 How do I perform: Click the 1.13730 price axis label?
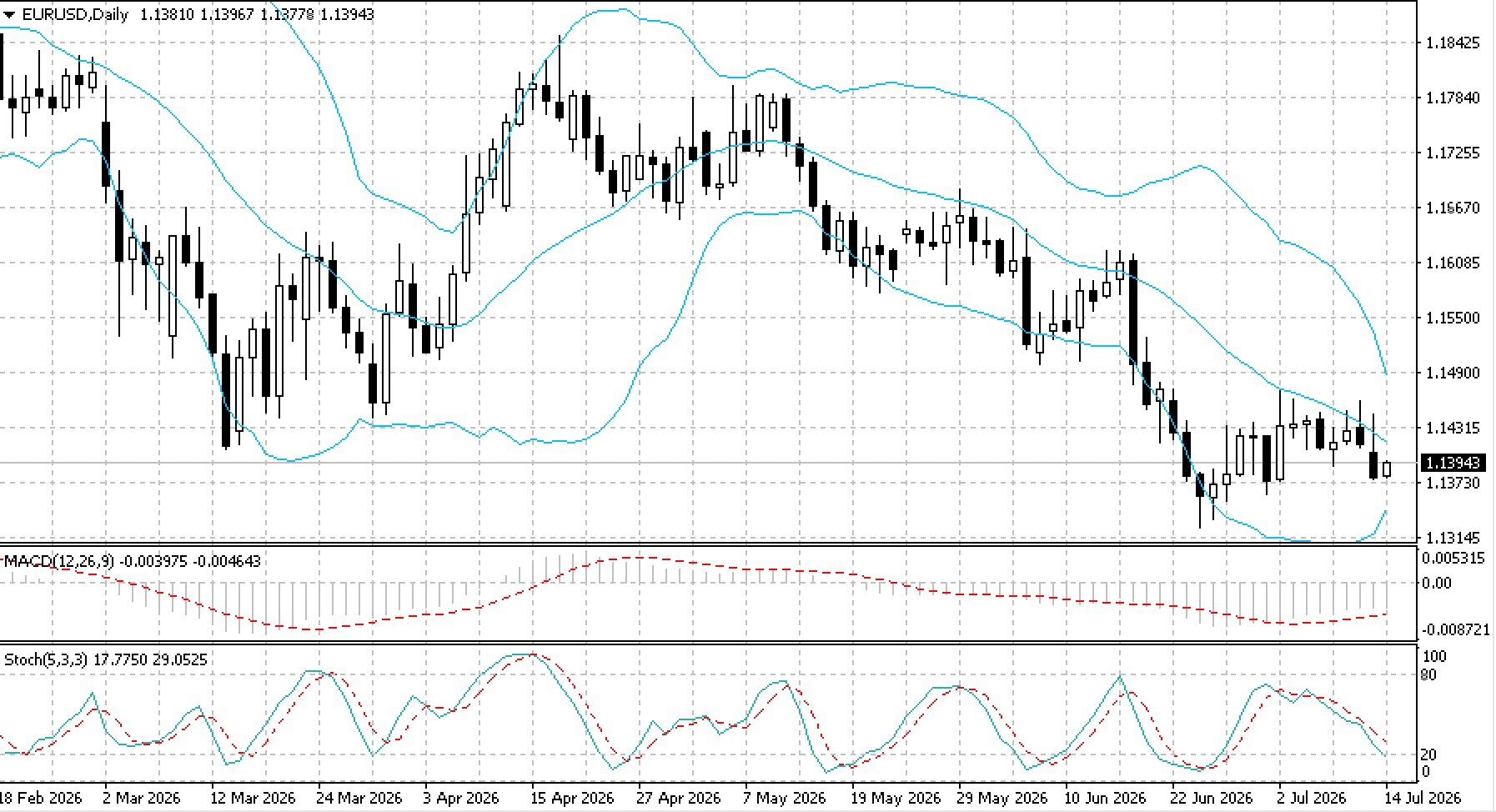point(1453,483)
